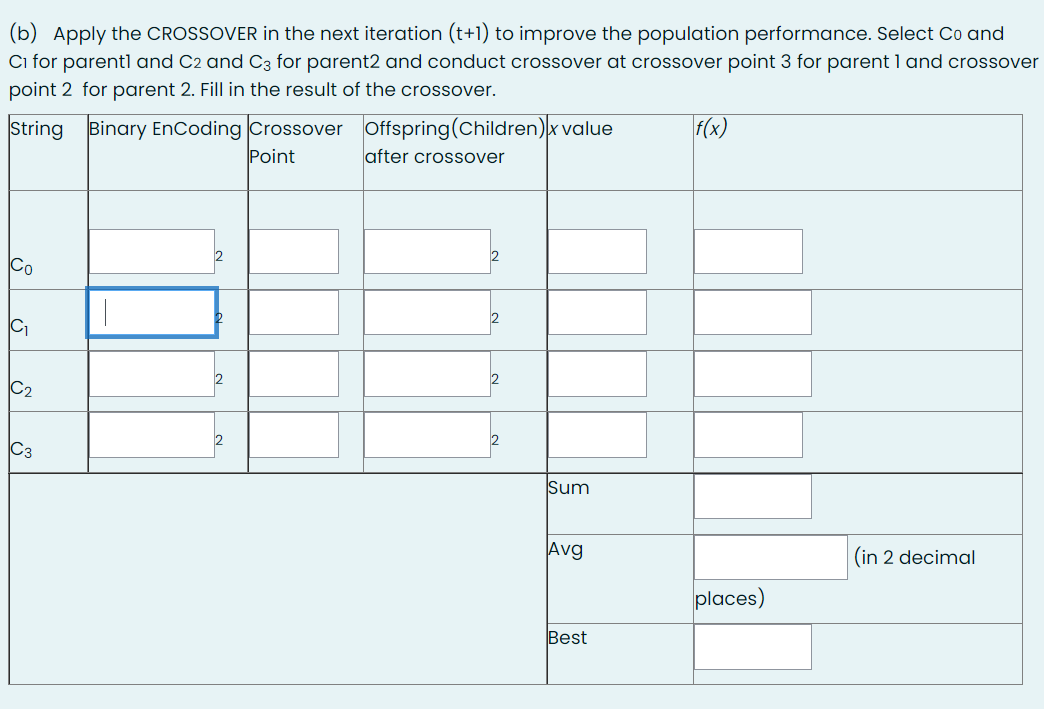This screenshot has height=709, width=1044.
Task: Click the Best answer field
Action: click(752, 646)
